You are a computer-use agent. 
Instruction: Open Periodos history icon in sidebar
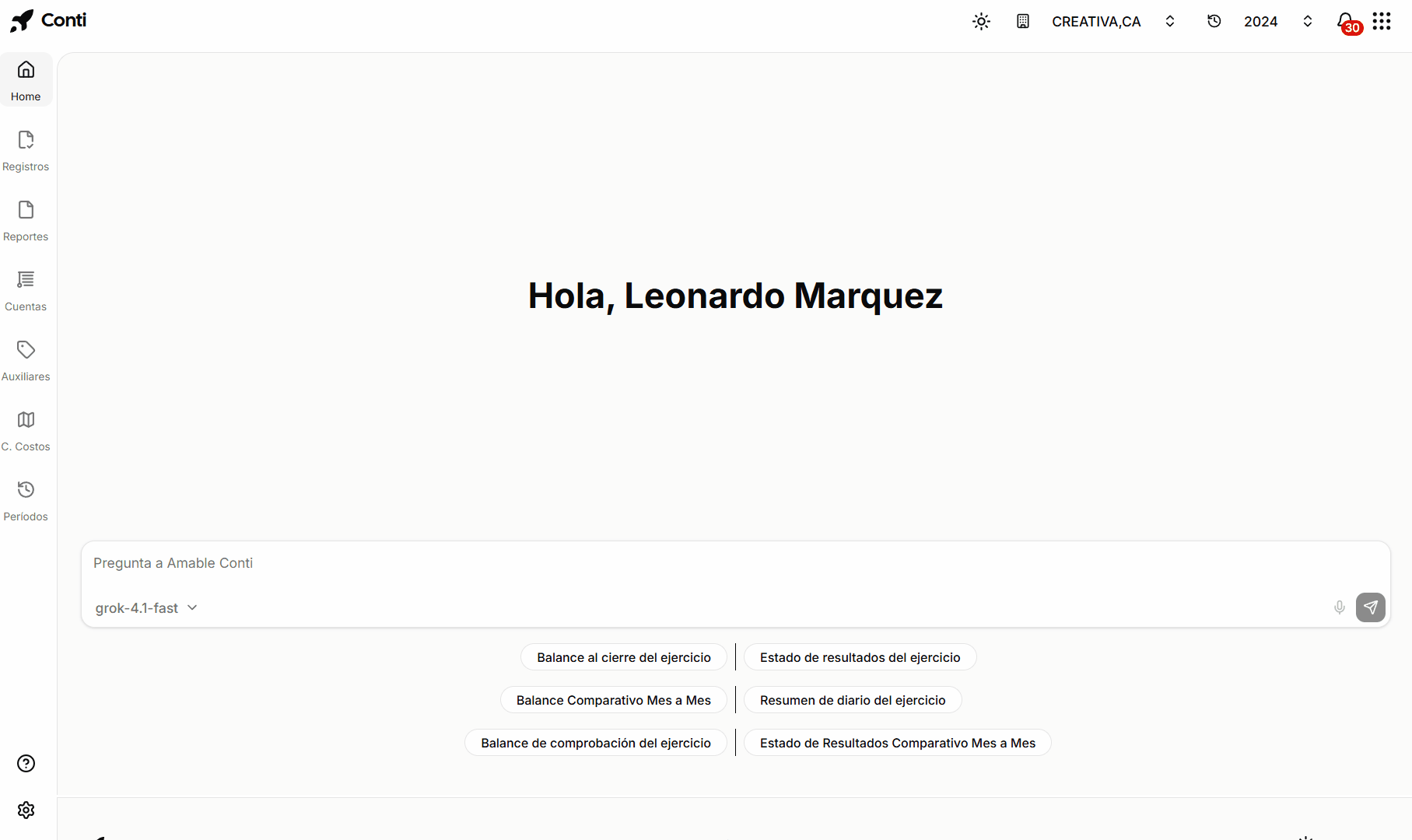26,501
